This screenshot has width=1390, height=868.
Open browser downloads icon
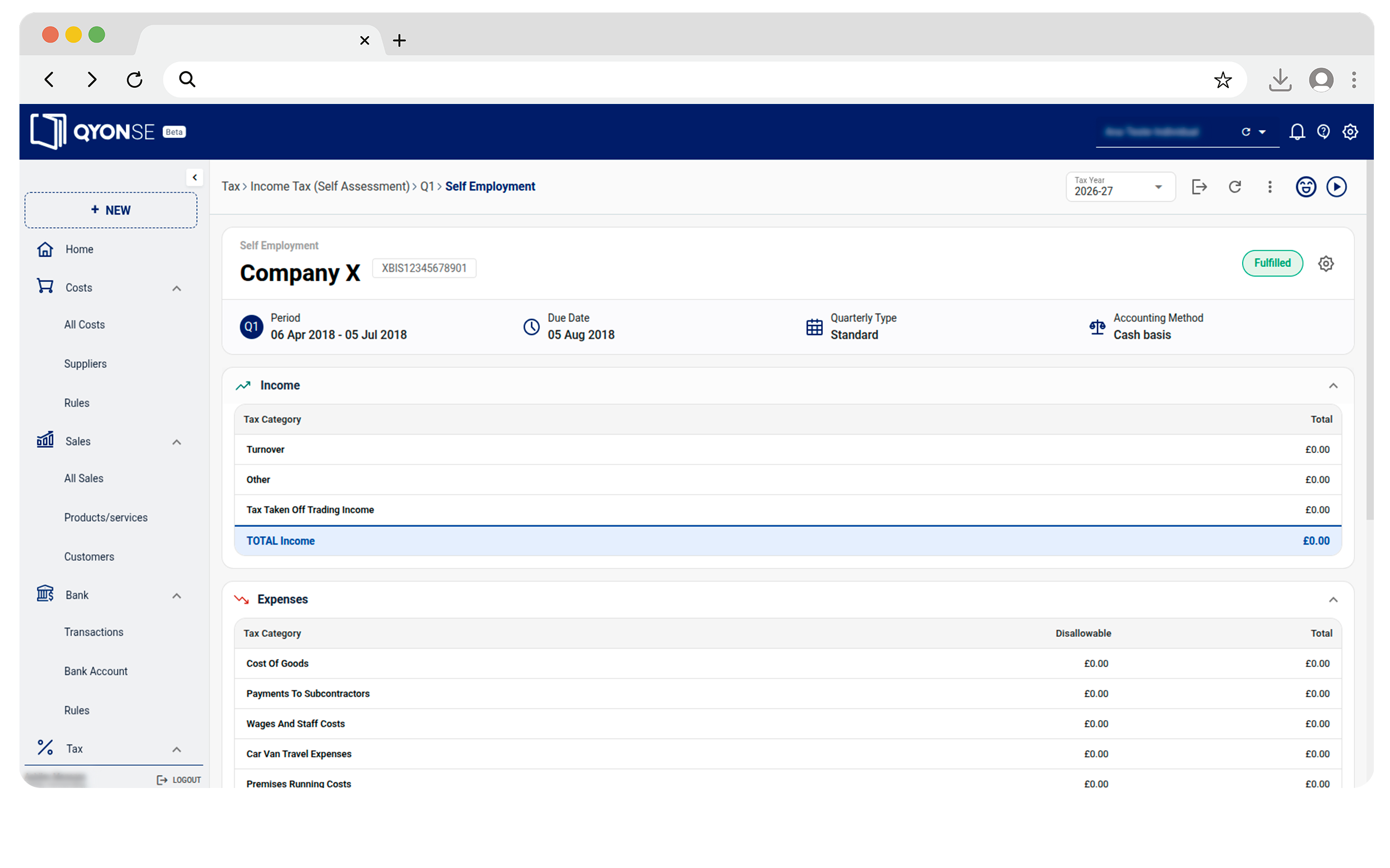1280,80
